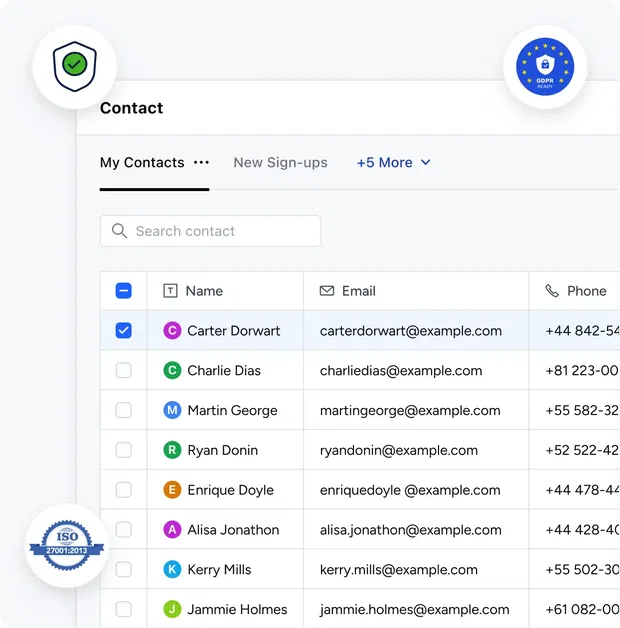Click email charliedias@example.com
Viewport: 620px width, 628px height.
(x=401, y=371)
